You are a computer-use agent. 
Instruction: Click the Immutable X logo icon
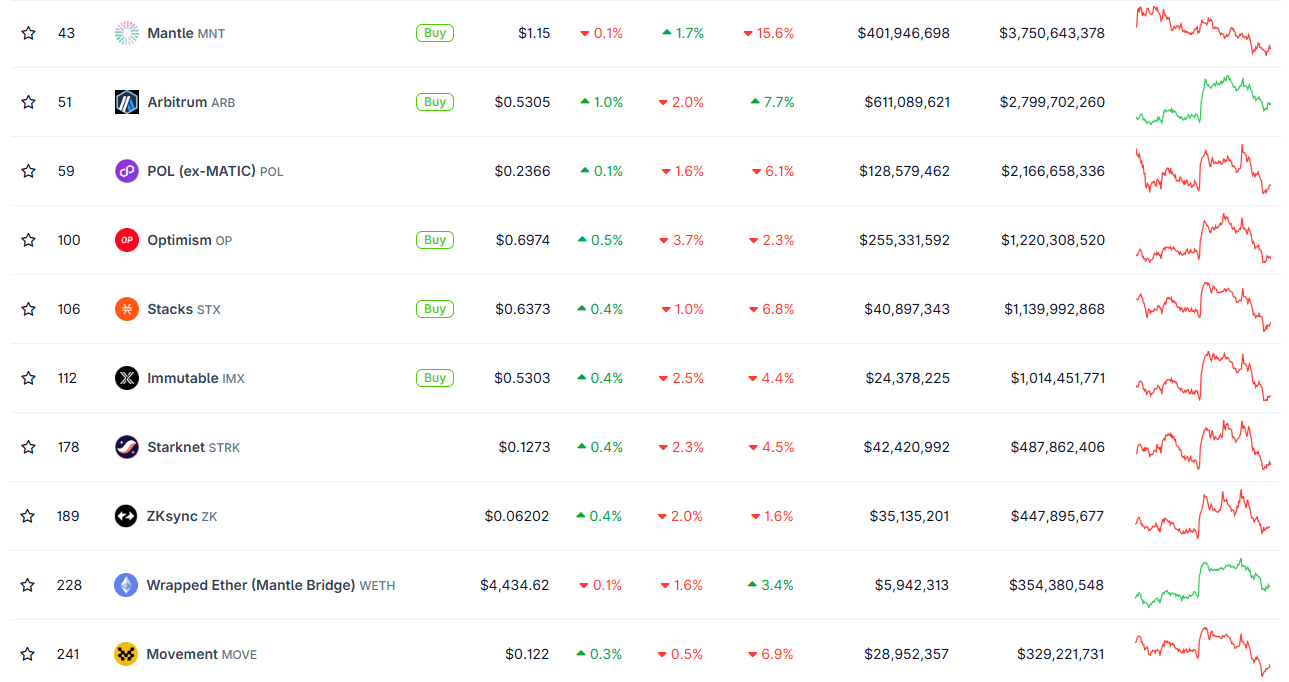click(127, 378)
